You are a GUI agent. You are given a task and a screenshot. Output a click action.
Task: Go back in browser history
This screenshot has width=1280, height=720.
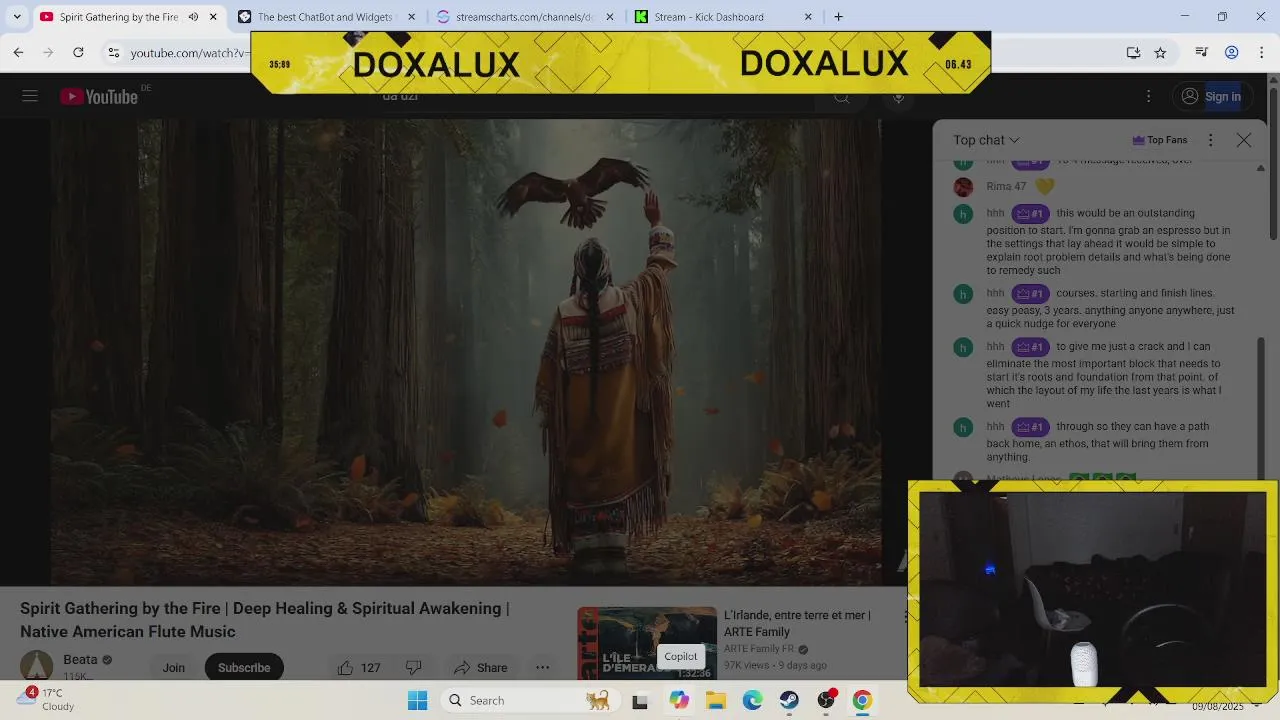[x=18, y=52]
